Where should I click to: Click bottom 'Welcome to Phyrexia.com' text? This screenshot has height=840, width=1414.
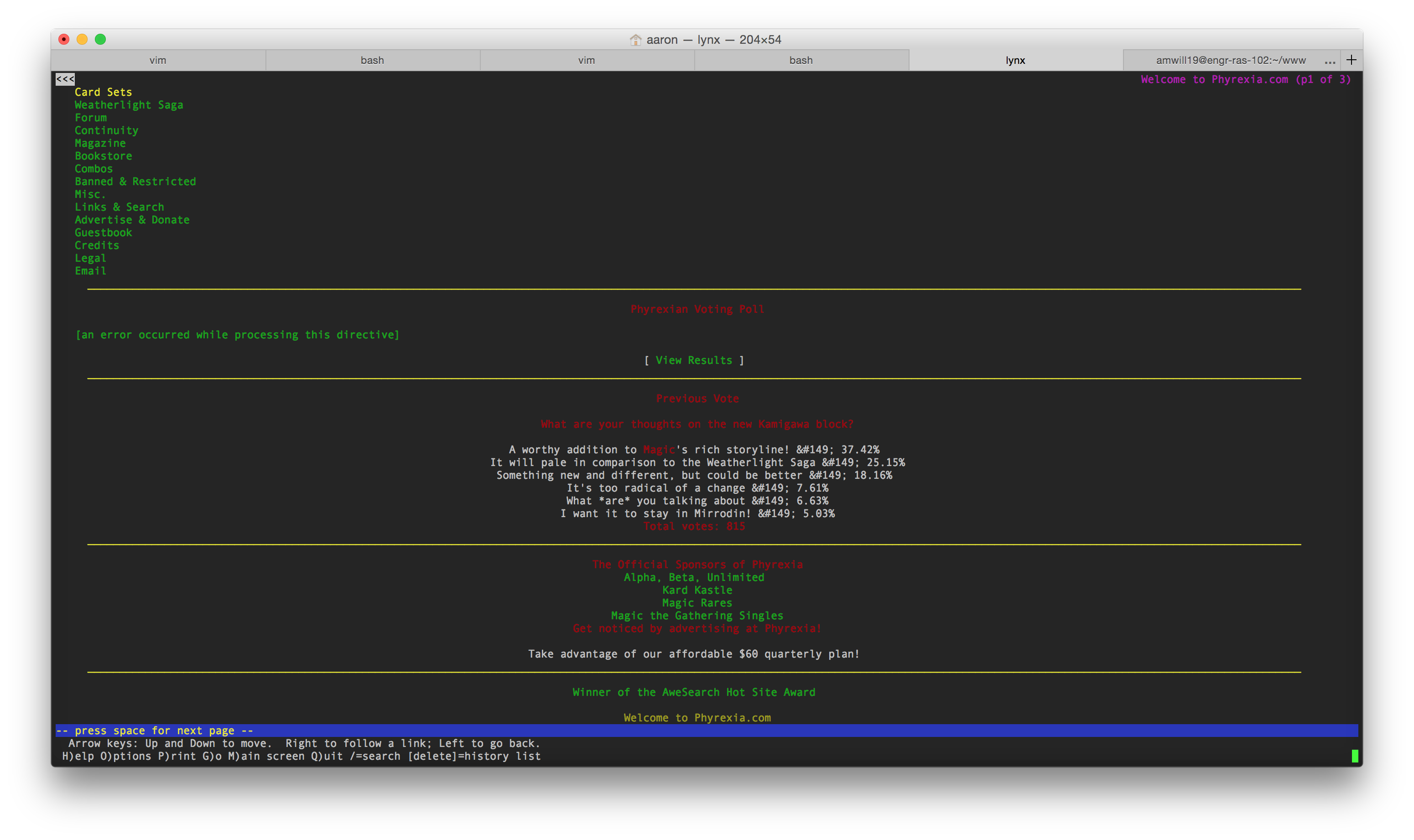click(x=697, y=718)
